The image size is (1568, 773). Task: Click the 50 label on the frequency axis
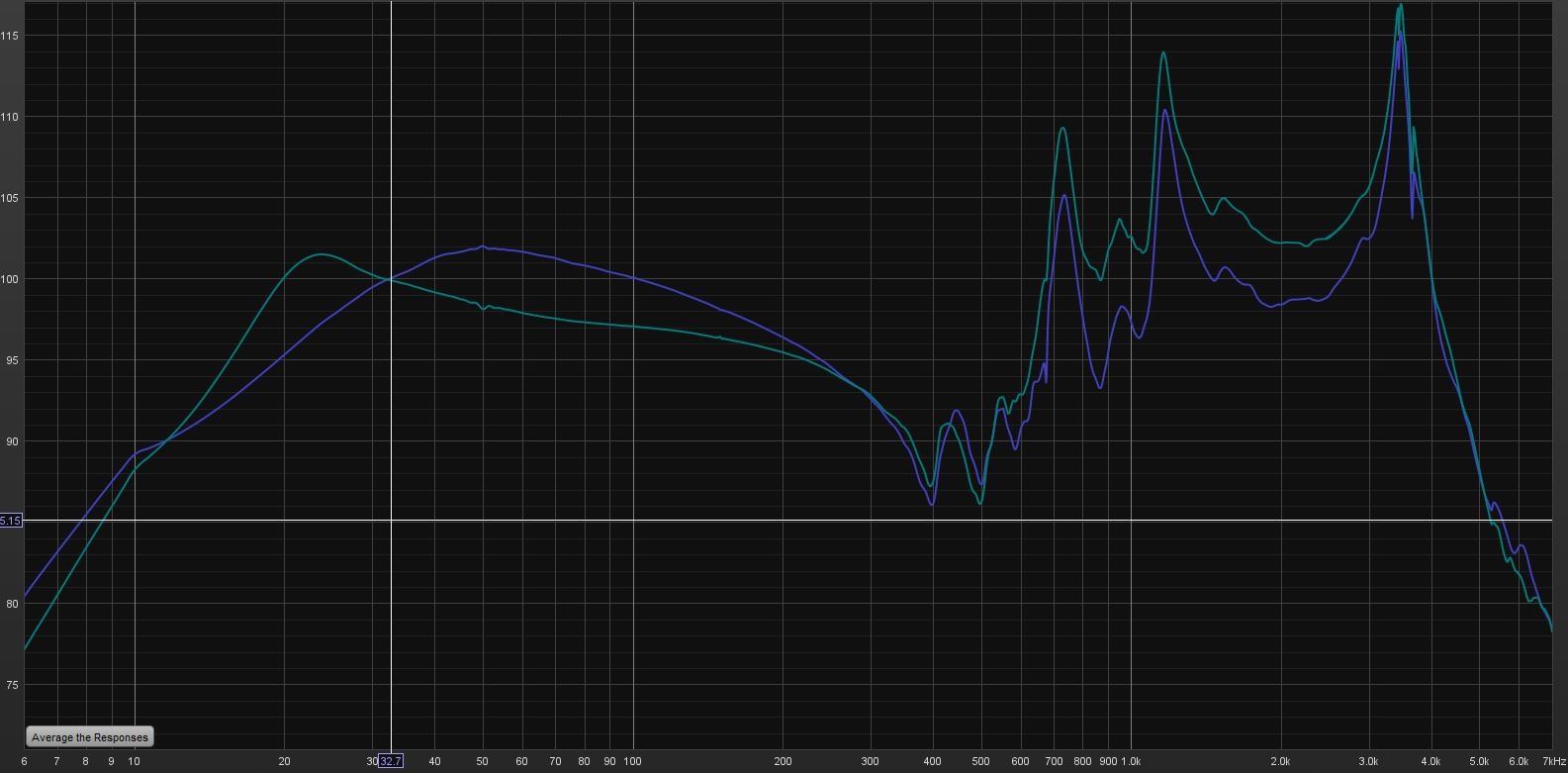point(483,761)
